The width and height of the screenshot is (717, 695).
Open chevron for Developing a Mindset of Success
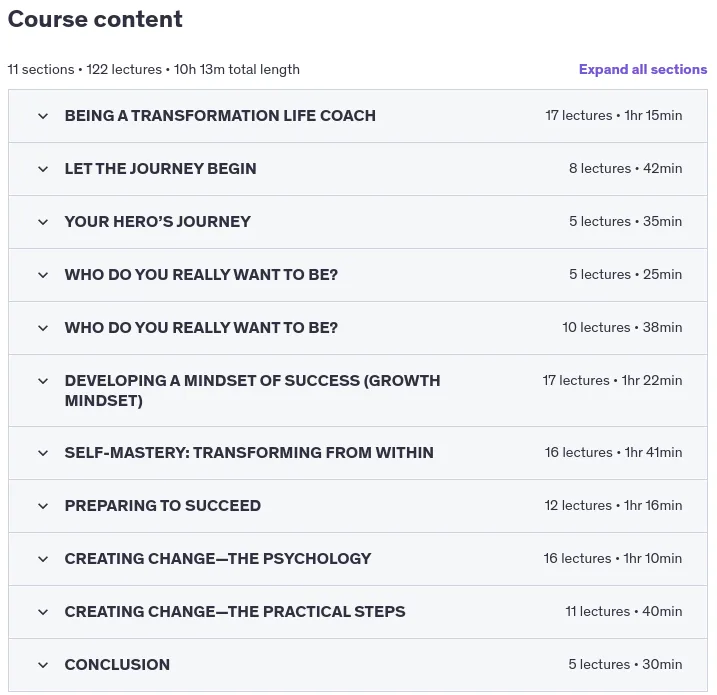pos(43,381)
